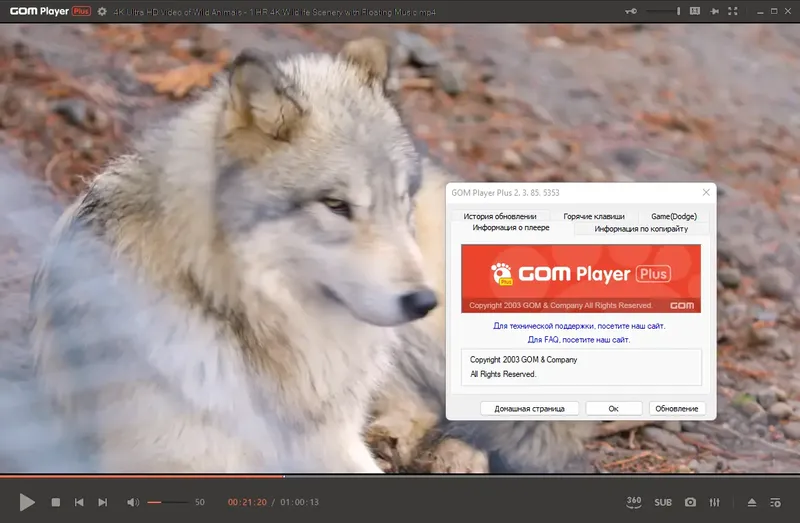The image size is (800, 523).
Task: Show the playlist panel
Action: (x=775, y=503)
